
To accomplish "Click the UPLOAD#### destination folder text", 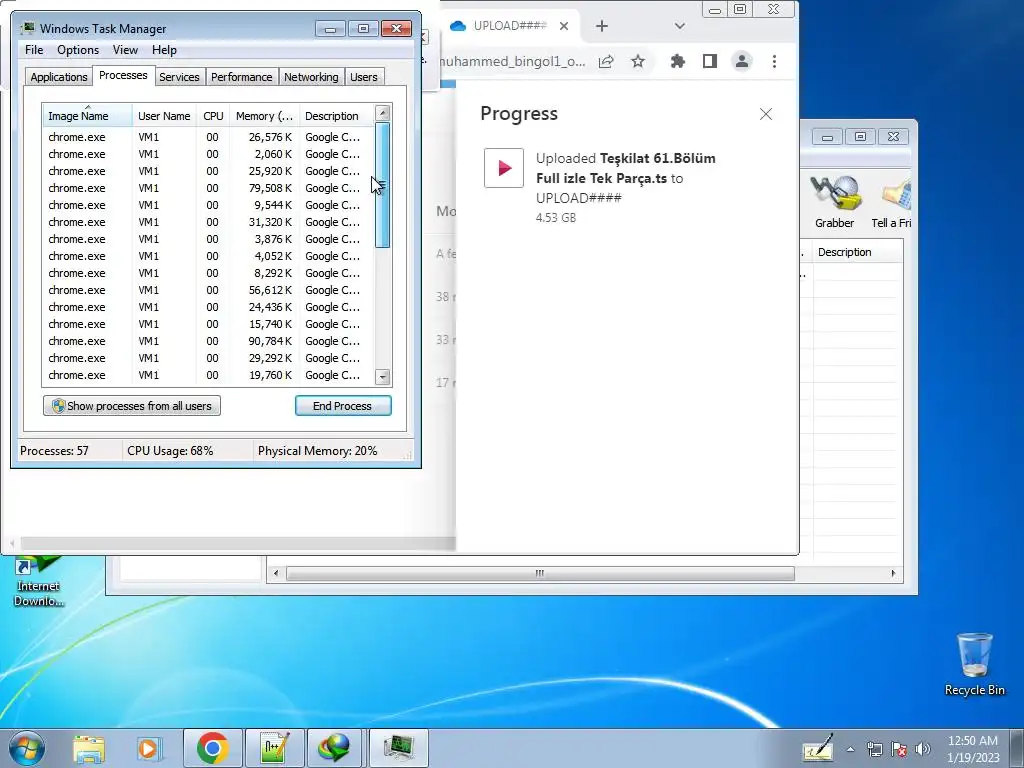I will pyautogui.click(x=579, y=198).
